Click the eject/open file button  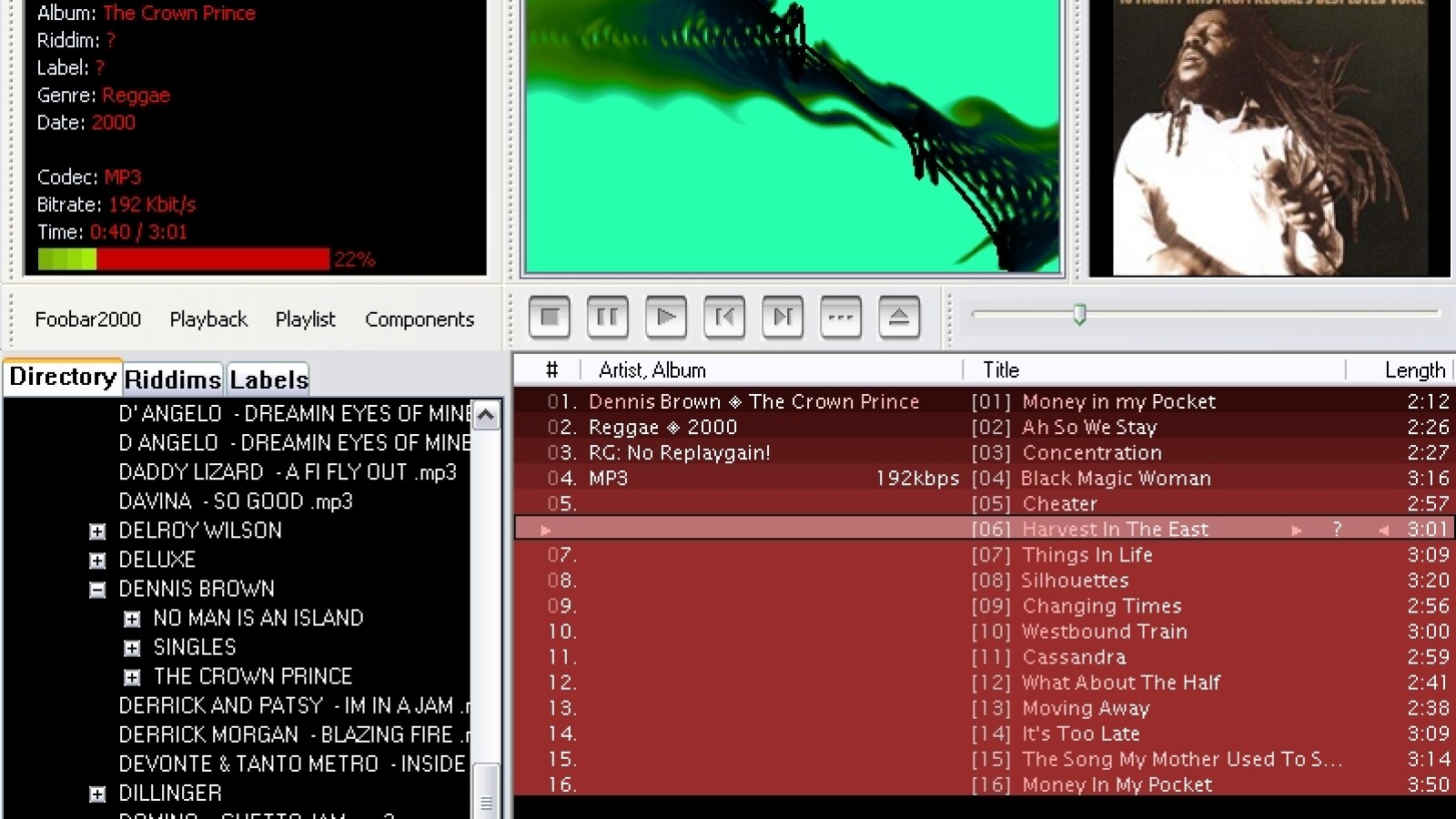(x=899, y=317)
